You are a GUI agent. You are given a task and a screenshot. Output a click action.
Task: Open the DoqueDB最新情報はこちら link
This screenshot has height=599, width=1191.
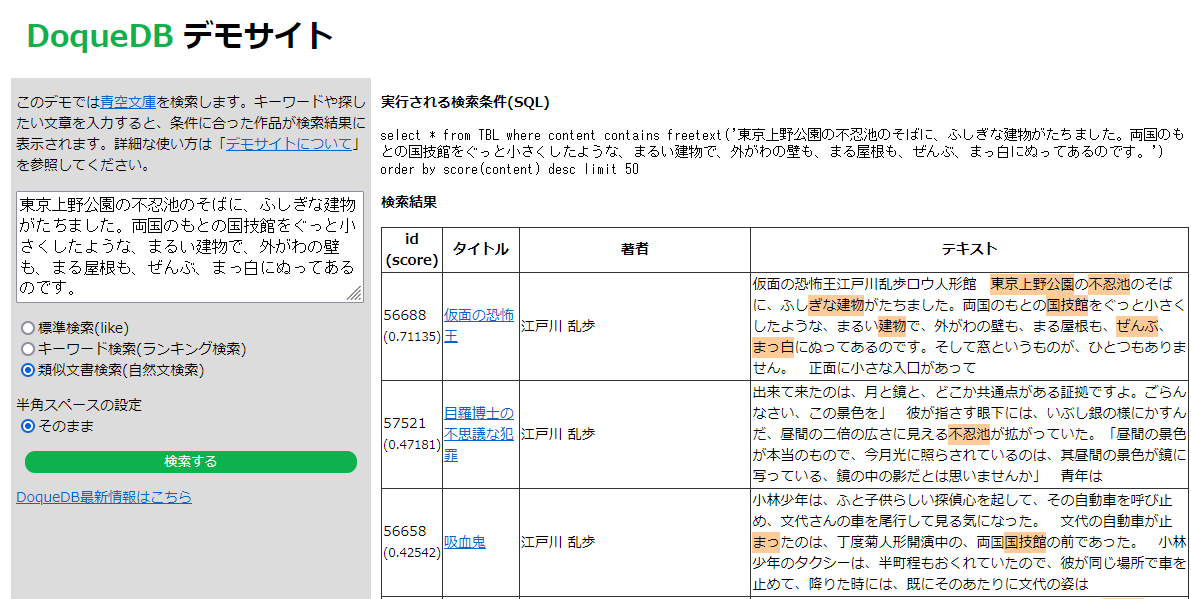click(104, 497)
